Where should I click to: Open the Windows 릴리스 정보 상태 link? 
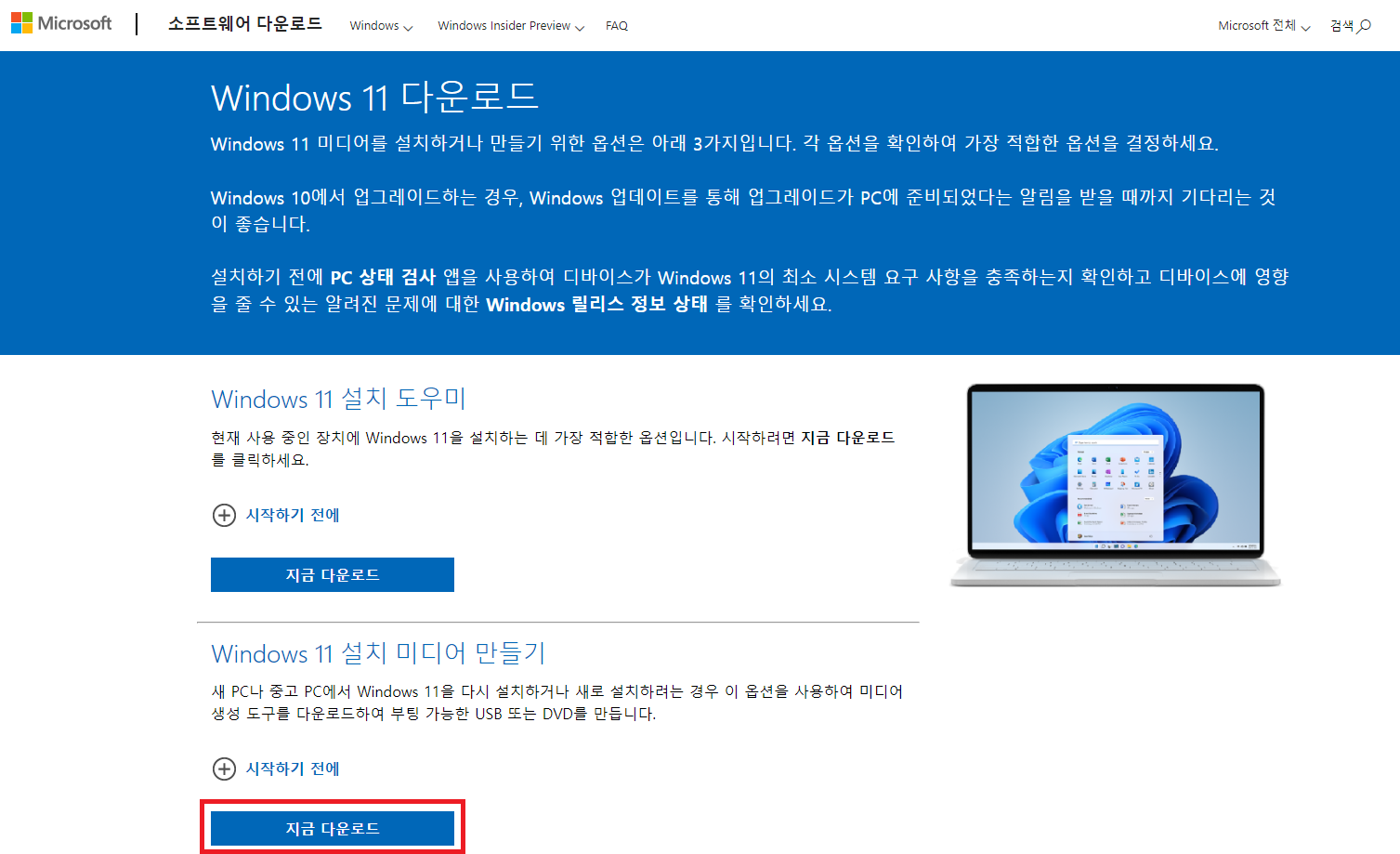click(x=596, y=304)
